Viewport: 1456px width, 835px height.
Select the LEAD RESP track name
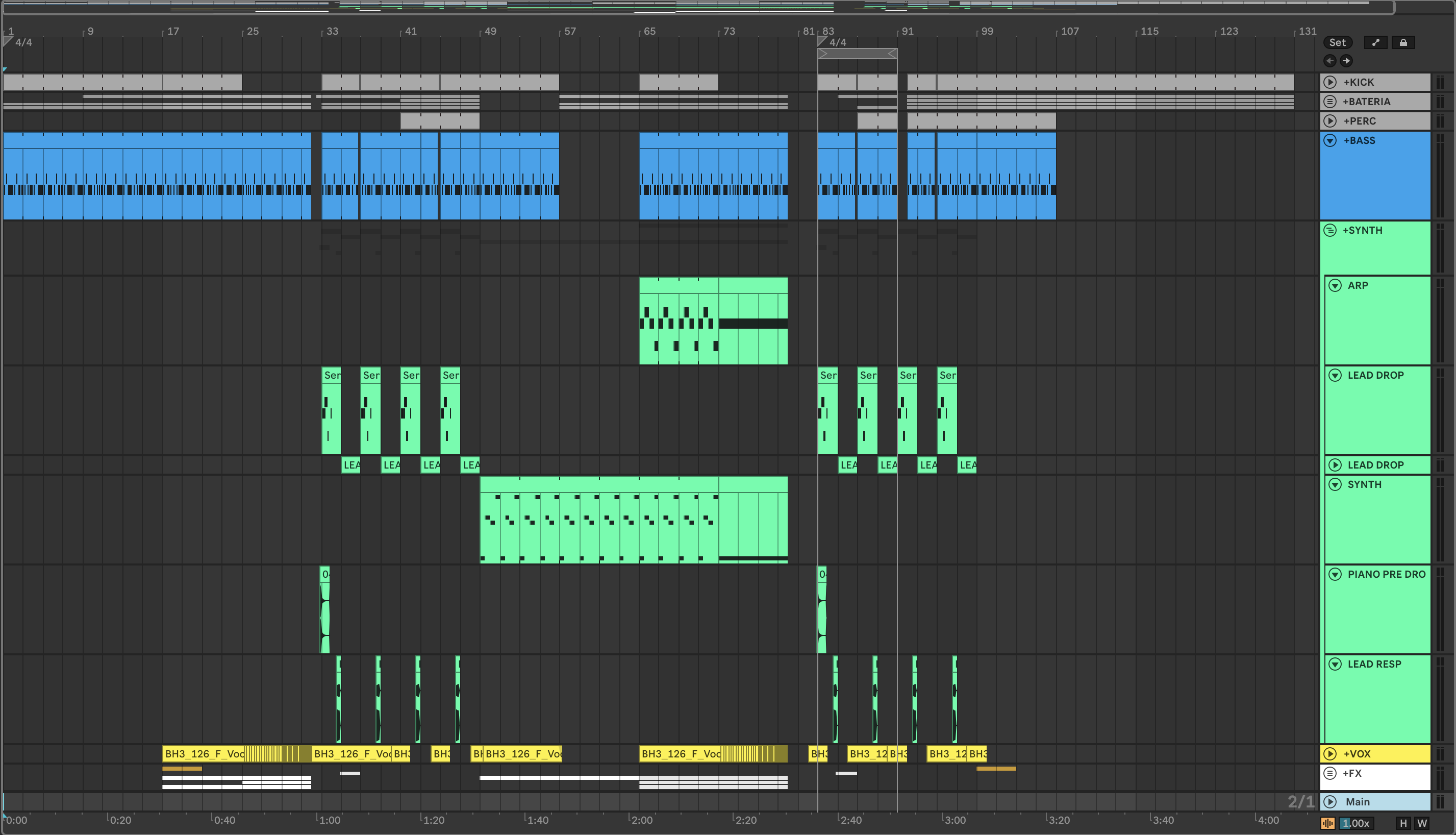[1374, 664]
